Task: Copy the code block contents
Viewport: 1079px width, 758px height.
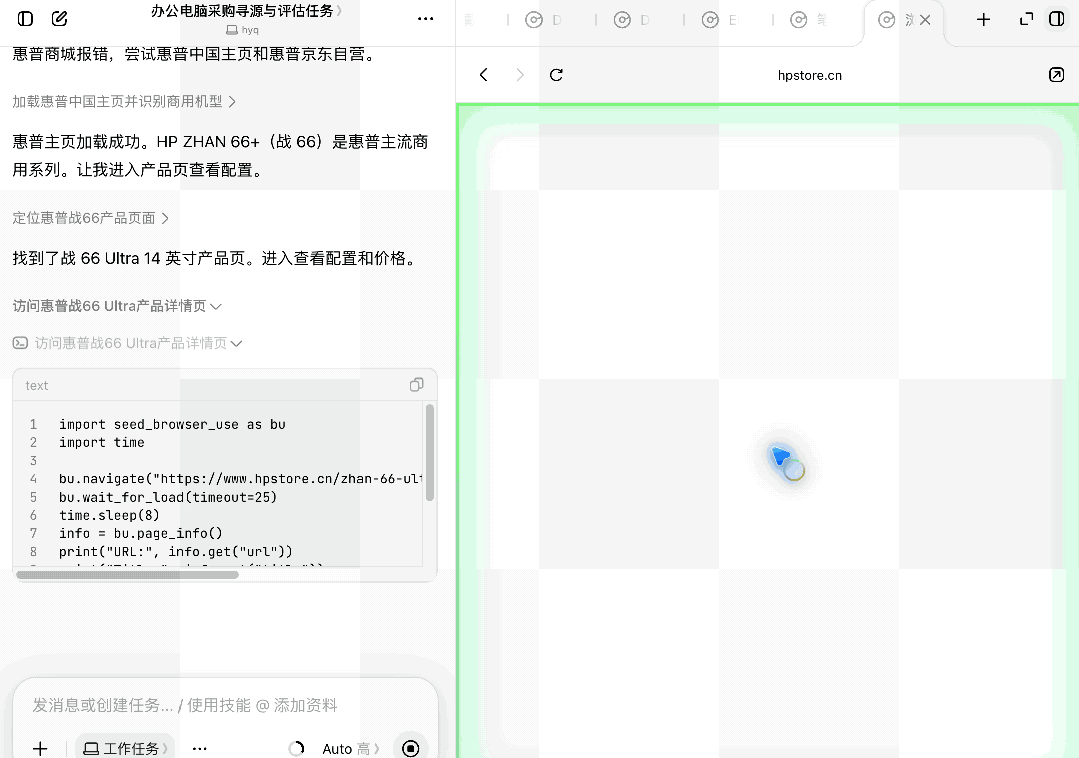Action: (416, 385)
